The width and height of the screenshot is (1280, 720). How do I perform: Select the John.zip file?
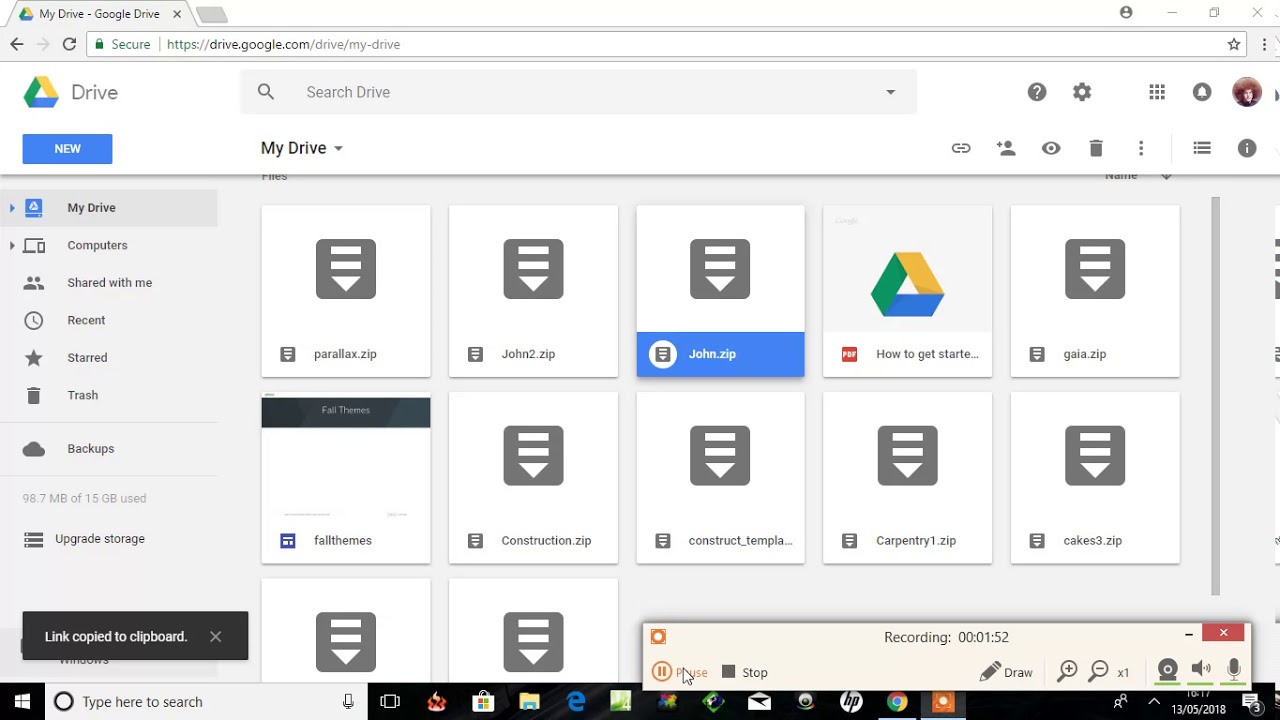tap(720, 291)
